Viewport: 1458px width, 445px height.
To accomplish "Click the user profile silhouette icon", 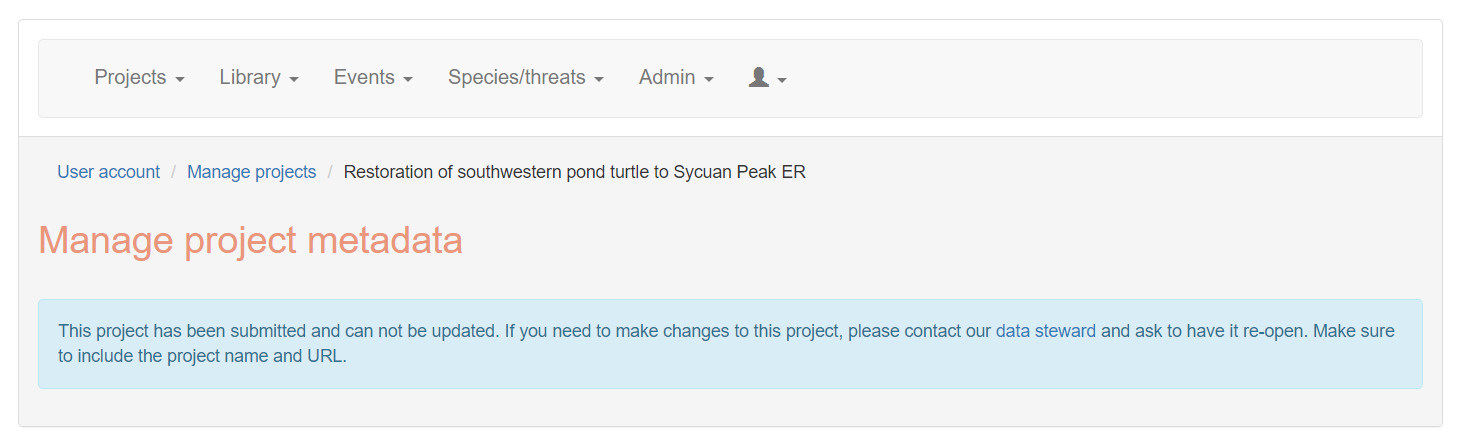I will point(758,77).
